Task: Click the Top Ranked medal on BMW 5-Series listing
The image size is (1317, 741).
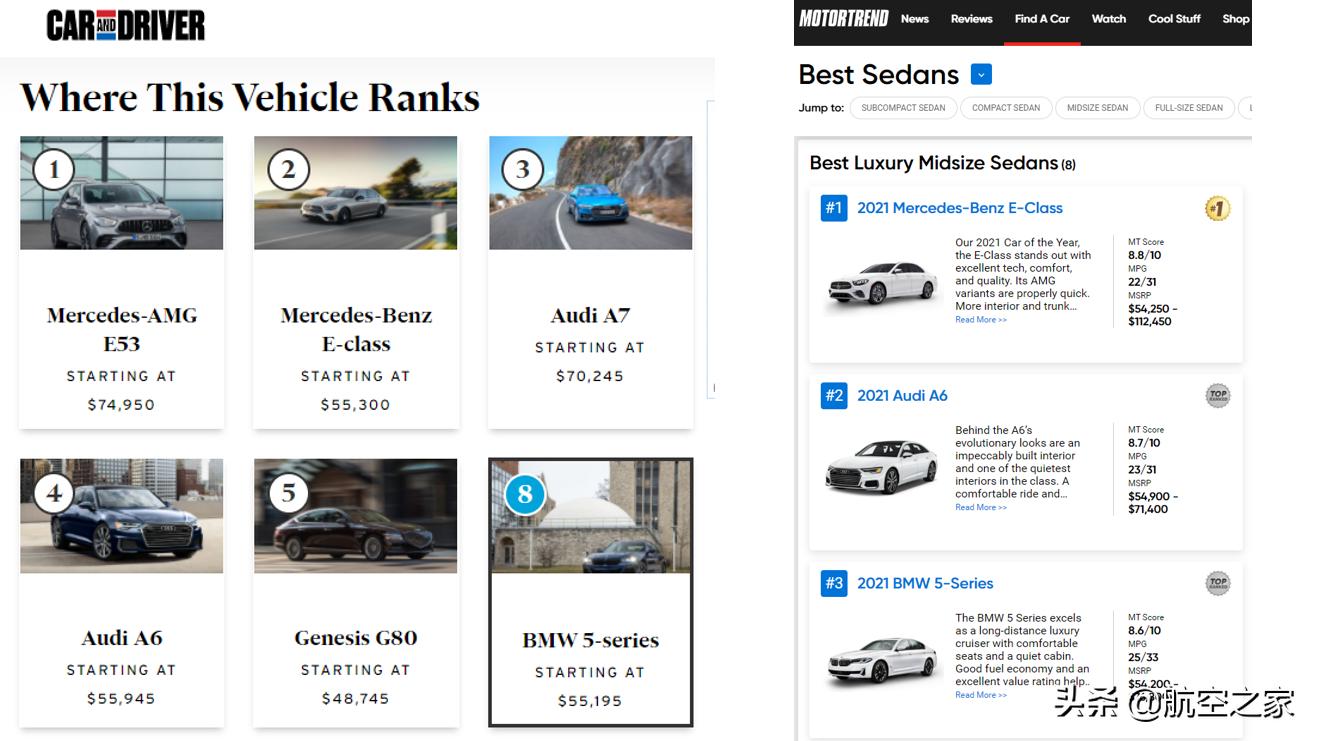Action: pos(1217,583)
